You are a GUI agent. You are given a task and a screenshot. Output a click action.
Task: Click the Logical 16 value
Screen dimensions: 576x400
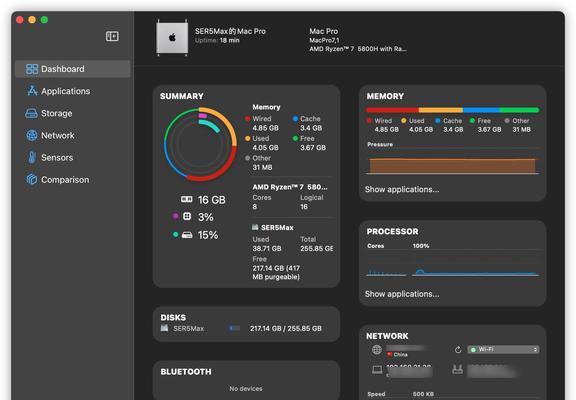tap(304, 207)
